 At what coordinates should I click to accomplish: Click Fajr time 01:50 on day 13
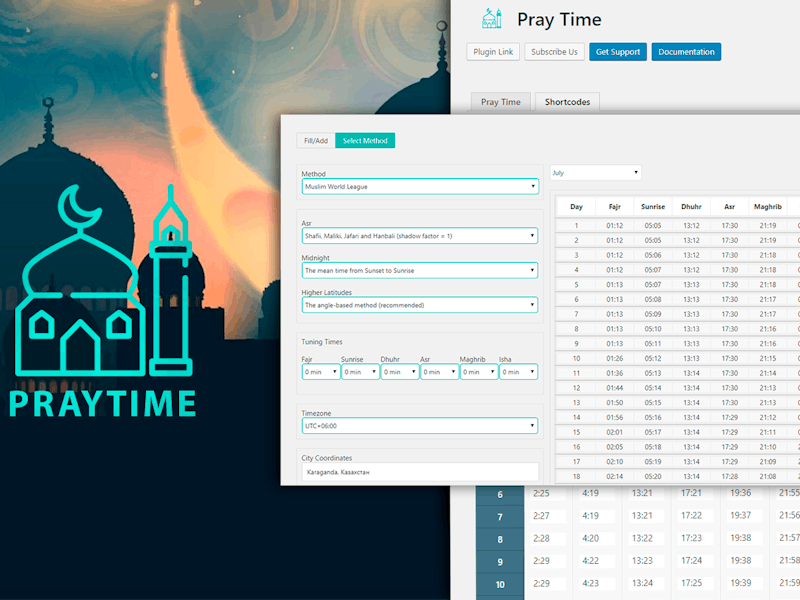point(614,403)
